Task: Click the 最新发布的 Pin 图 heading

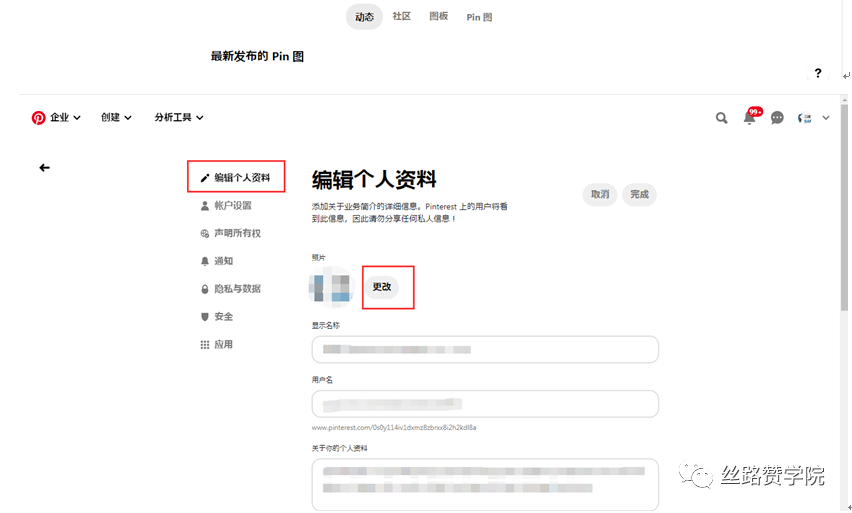Action: (x=257, y=56)
